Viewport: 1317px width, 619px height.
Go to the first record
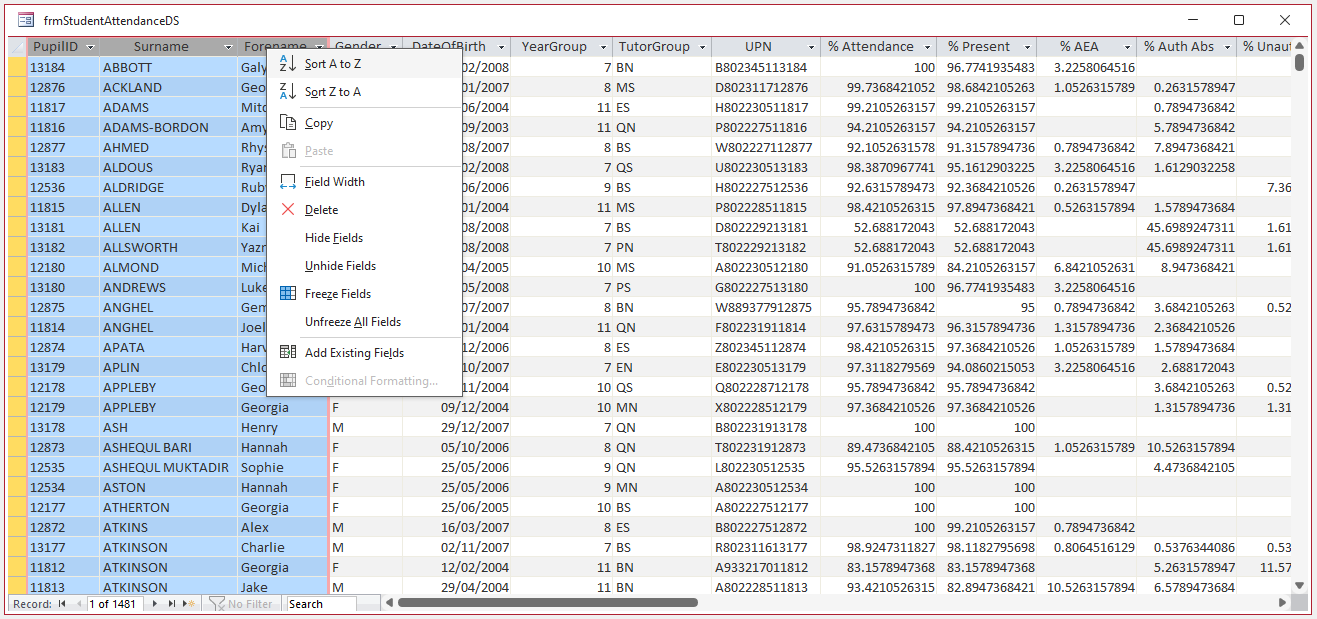[x=63, y=604]
